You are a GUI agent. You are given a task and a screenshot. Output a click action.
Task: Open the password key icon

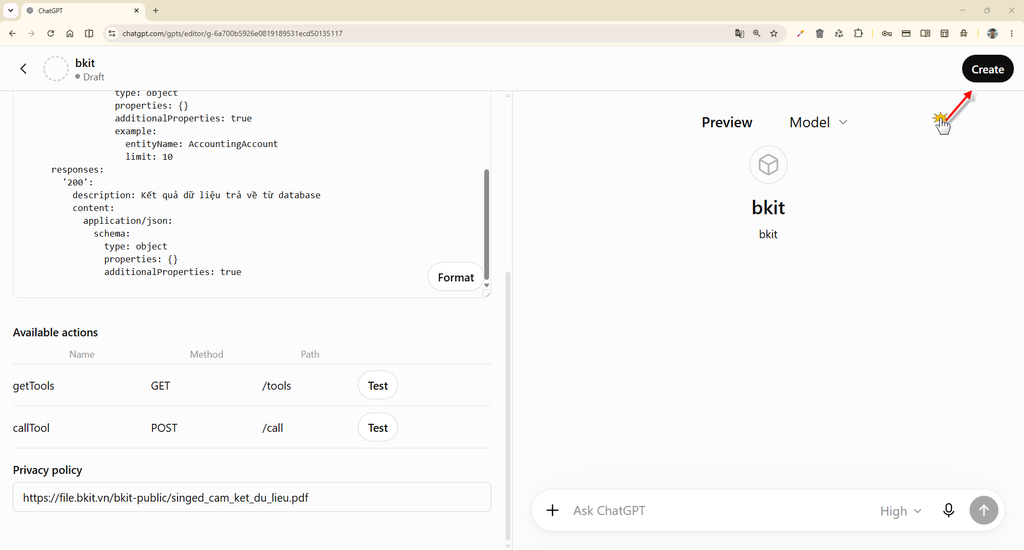click(x=887, y=33)
